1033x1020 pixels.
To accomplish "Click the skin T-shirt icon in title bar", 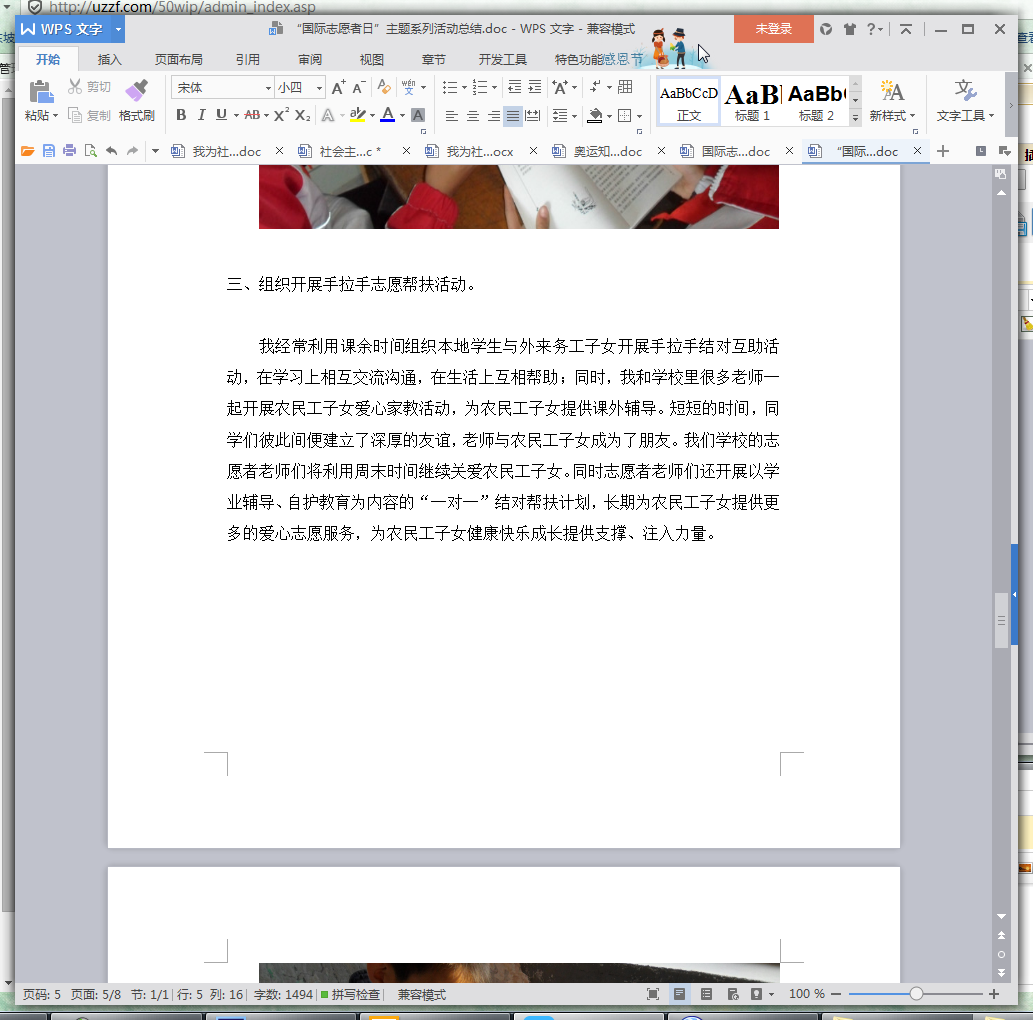I will (x=850, y=29).
